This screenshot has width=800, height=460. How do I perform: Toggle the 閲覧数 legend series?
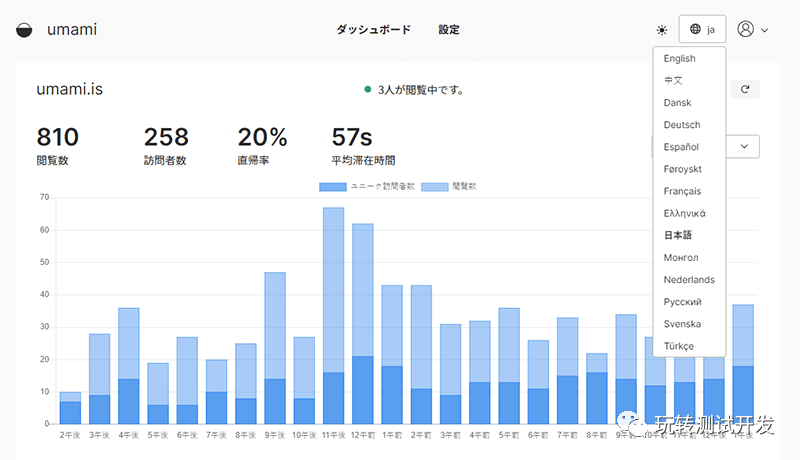[434, 187]
